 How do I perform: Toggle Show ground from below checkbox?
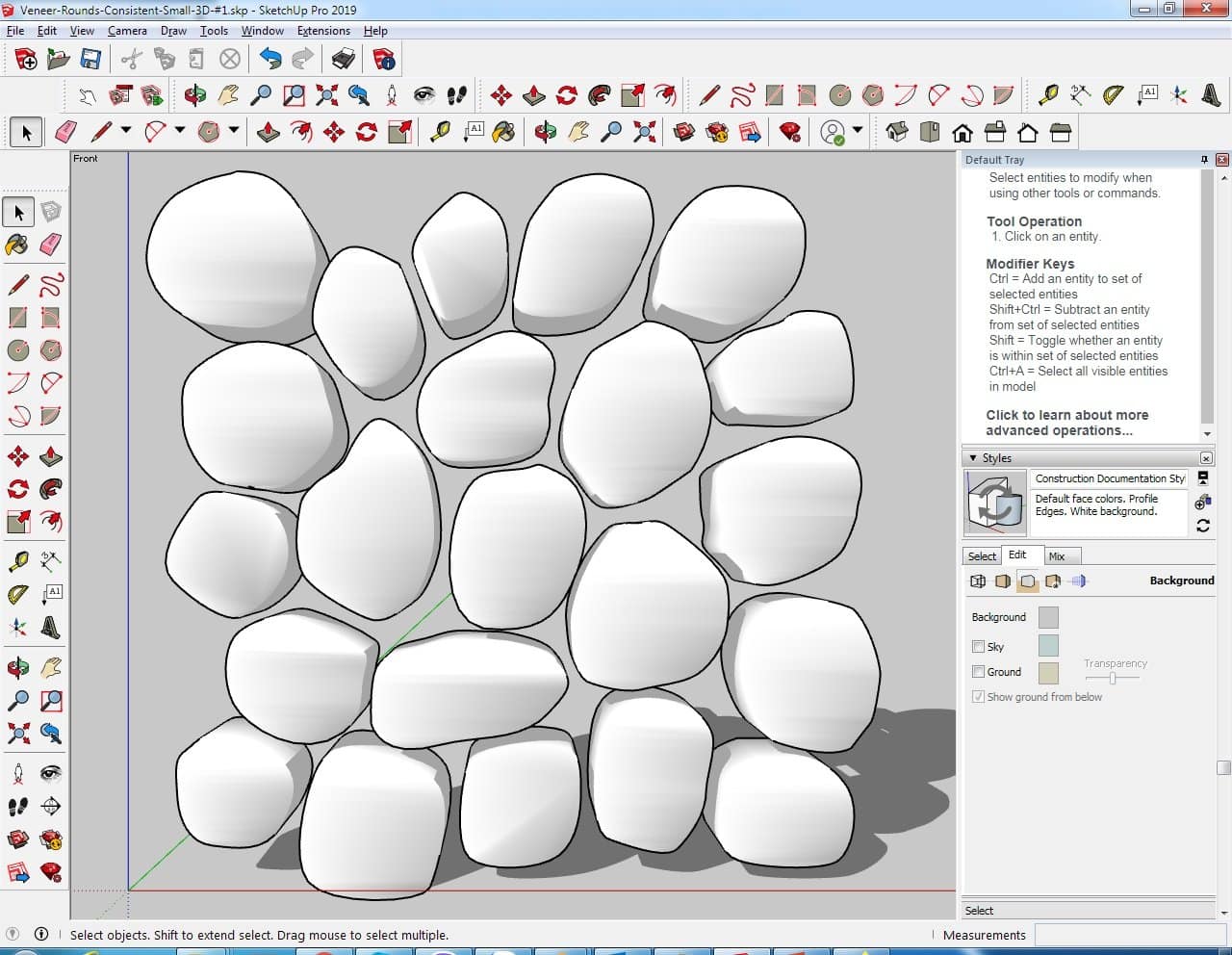pyautogui.click(x=978, y=697)
